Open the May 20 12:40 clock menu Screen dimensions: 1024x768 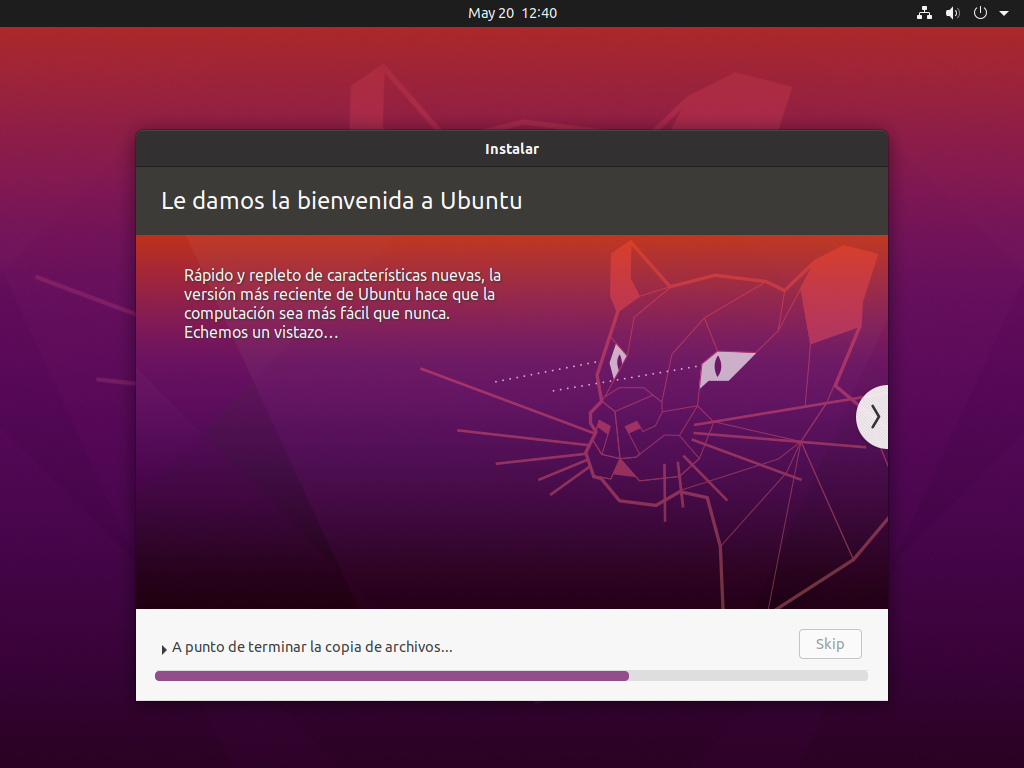coord(512,13)
